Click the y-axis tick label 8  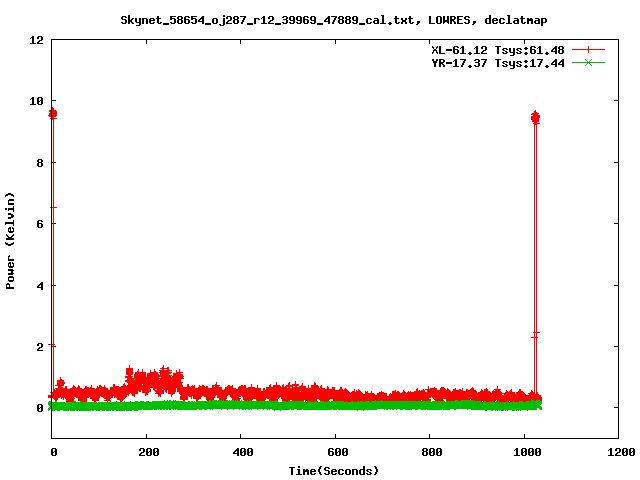40,163
